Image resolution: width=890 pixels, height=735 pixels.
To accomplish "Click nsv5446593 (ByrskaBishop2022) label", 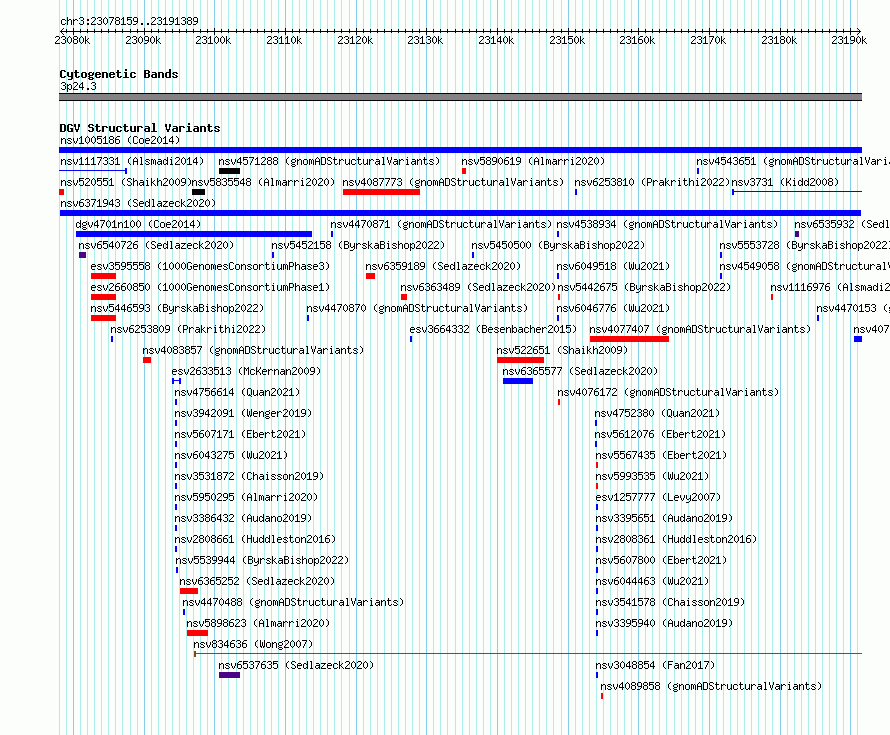I will 177,308.
